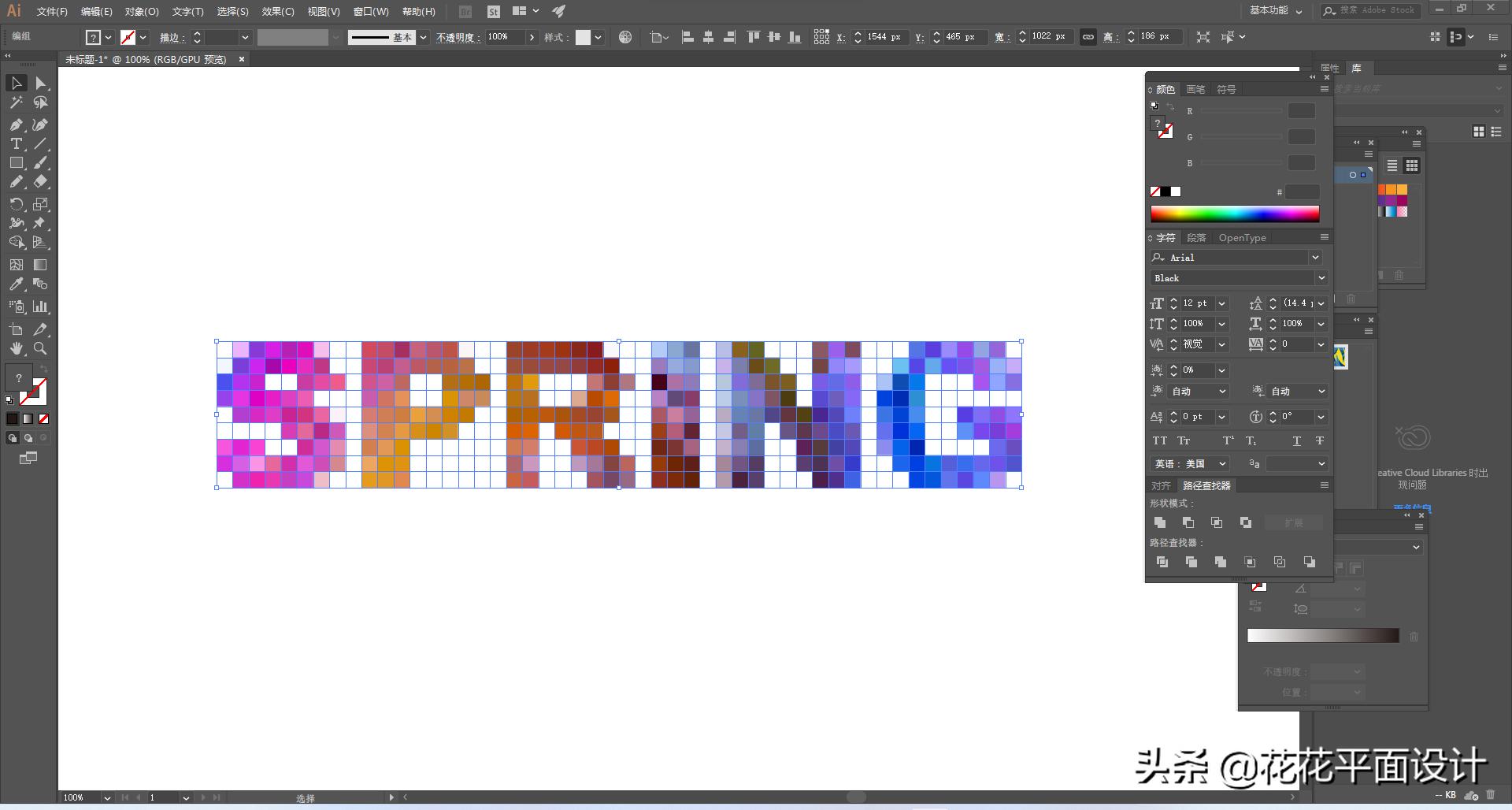Select the Hand tool
Viewport: 1512px width, 810px height.
pyautogui.click(x=16, y=348)
